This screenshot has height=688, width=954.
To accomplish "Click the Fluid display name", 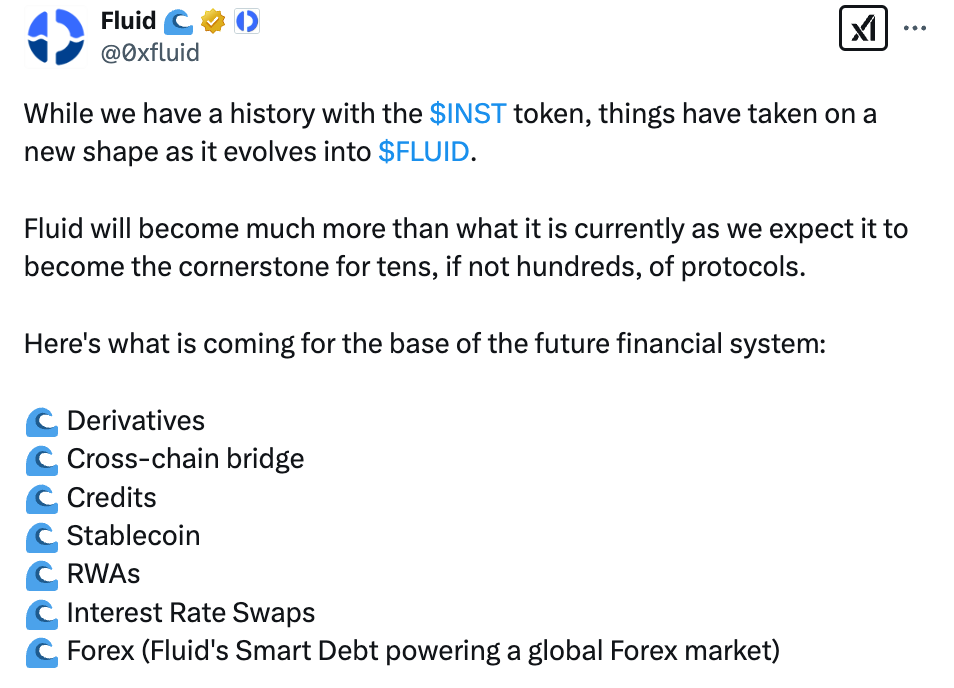I will pyautogui.click(x=128, y=21).
